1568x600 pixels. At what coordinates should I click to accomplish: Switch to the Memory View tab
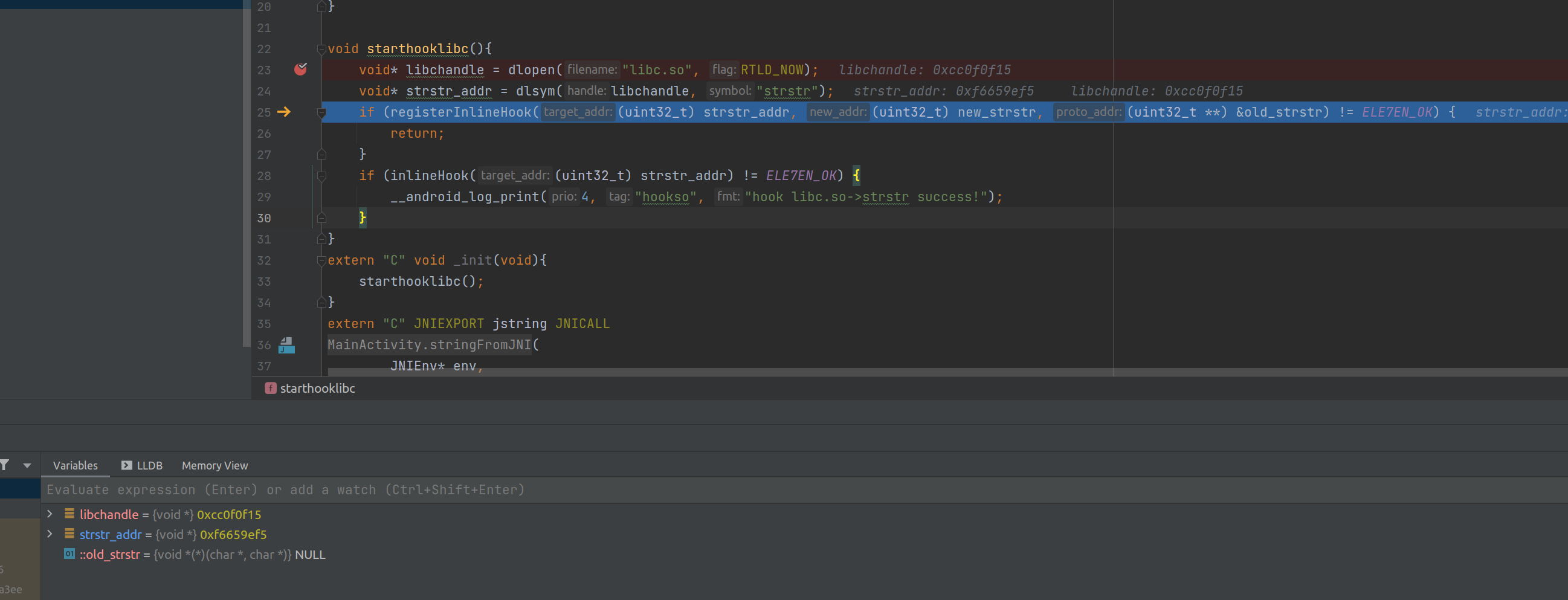pos(215,465)
